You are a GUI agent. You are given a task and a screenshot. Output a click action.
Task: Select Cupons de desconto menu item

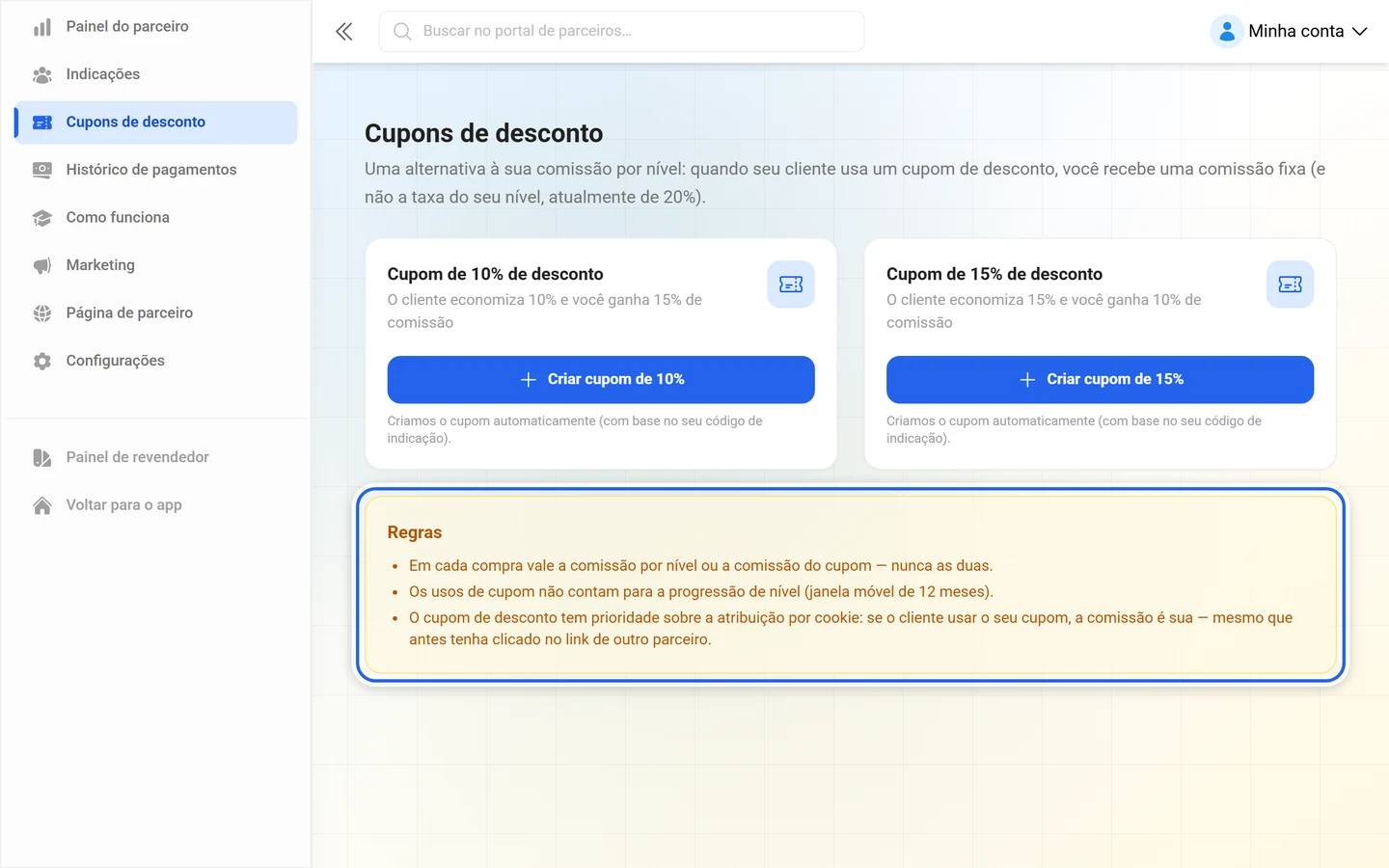tap(156, 122)
